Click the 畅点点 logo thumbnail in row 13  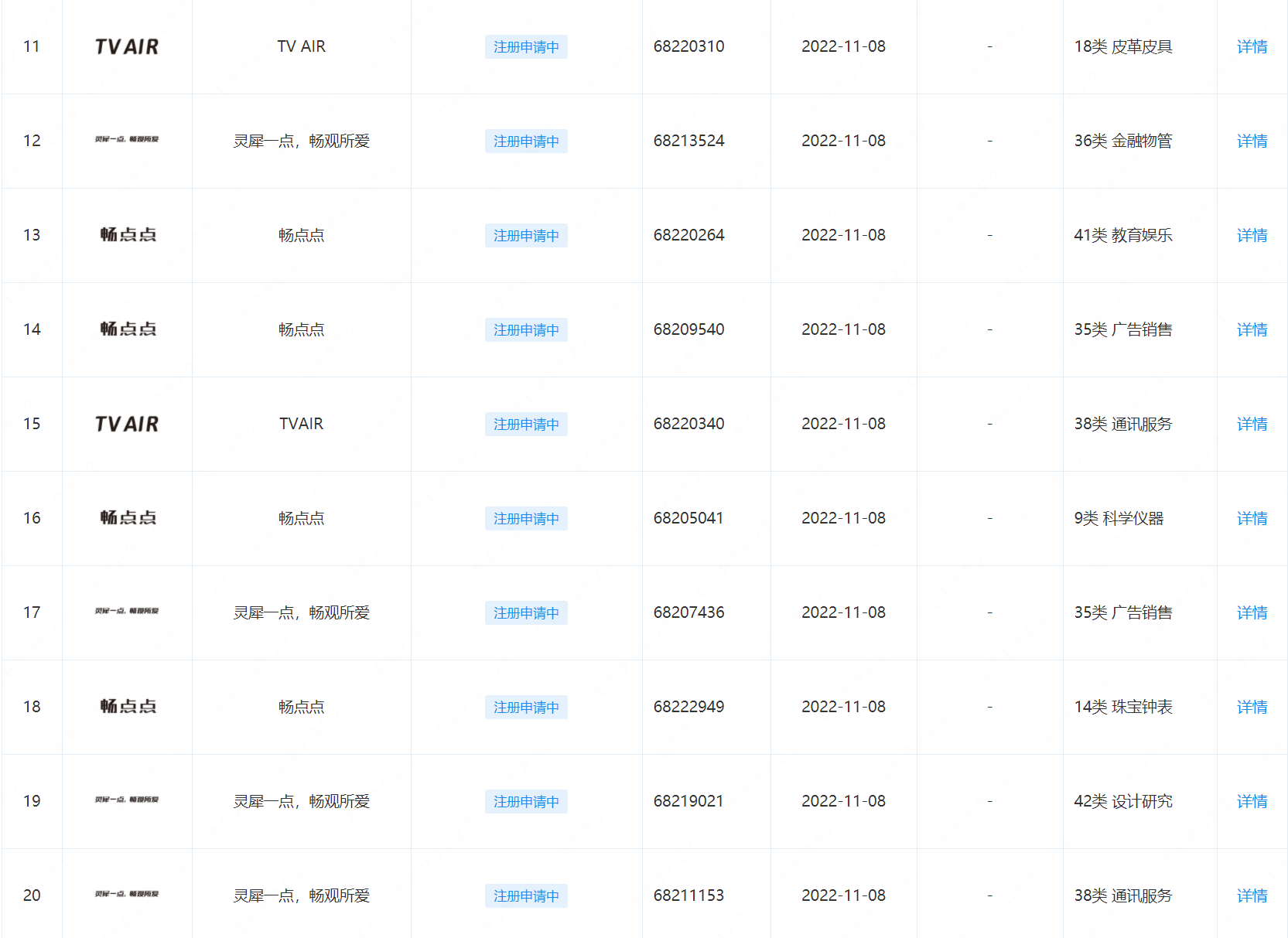point(128,235)
